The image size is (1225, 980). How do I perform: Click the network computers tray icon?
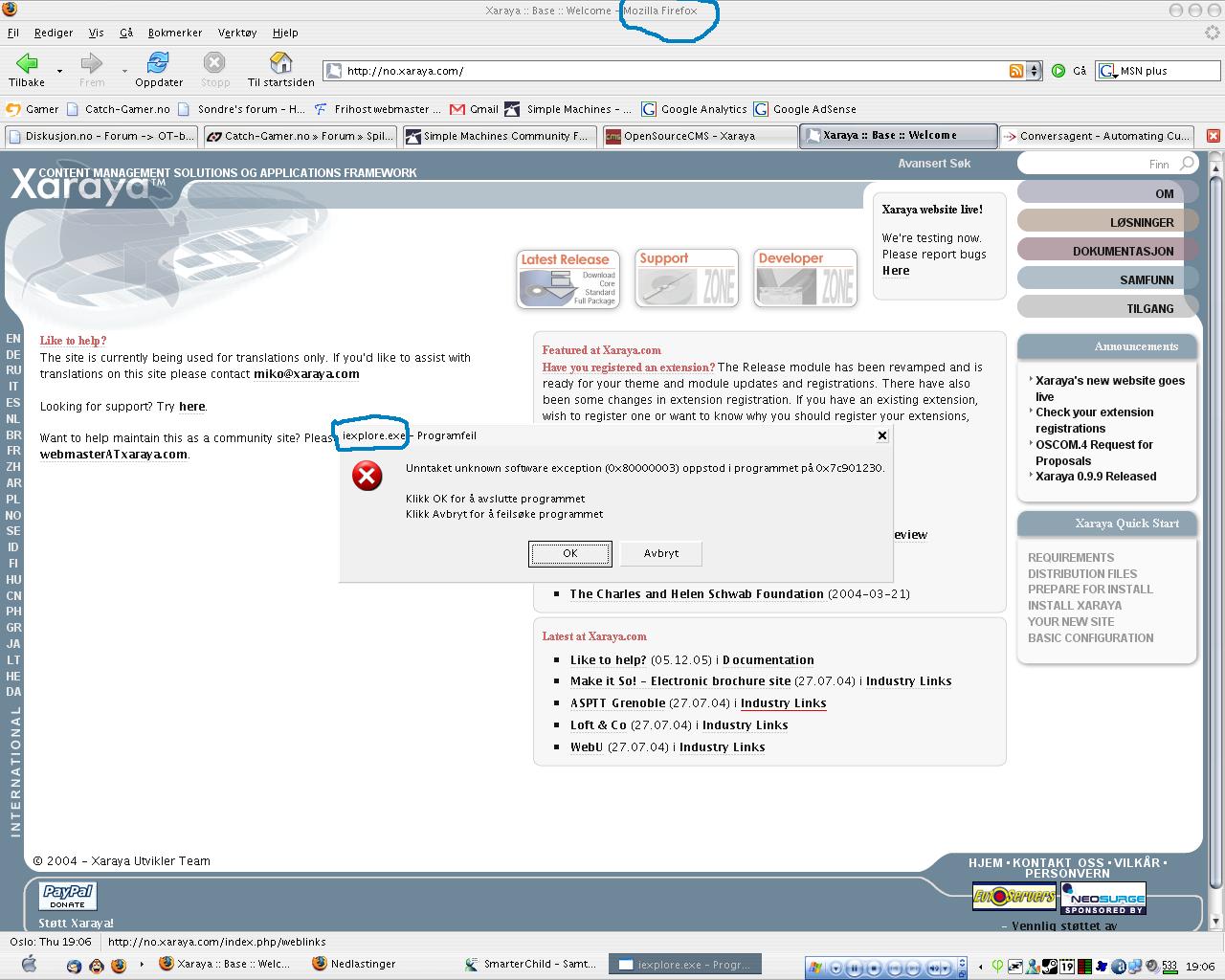tap(1135, 967)
